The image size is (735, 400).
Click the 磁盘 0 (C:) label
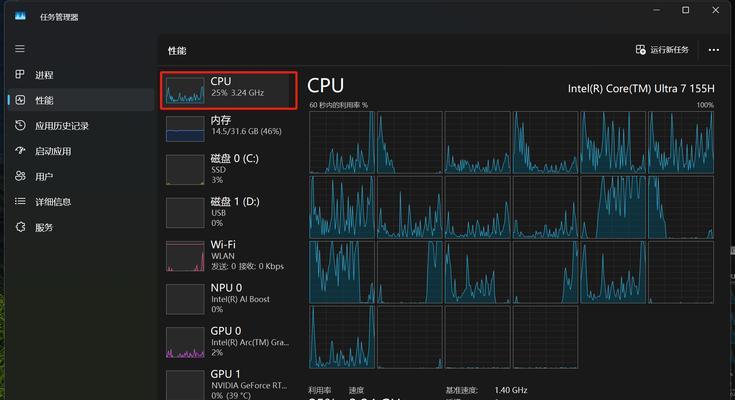pos(234,158)
